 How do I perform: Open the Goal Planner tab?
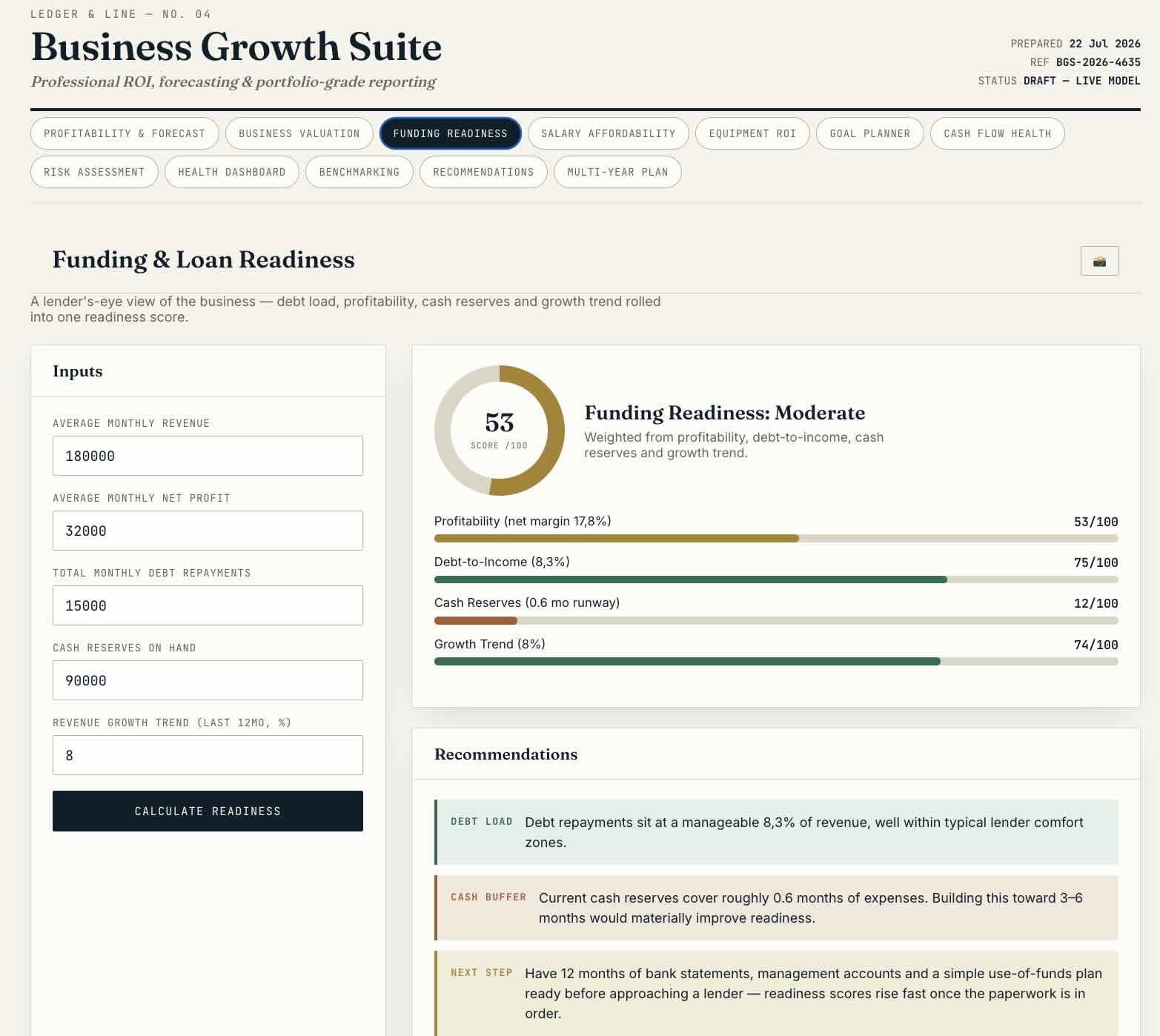click(x=870, y=133)
